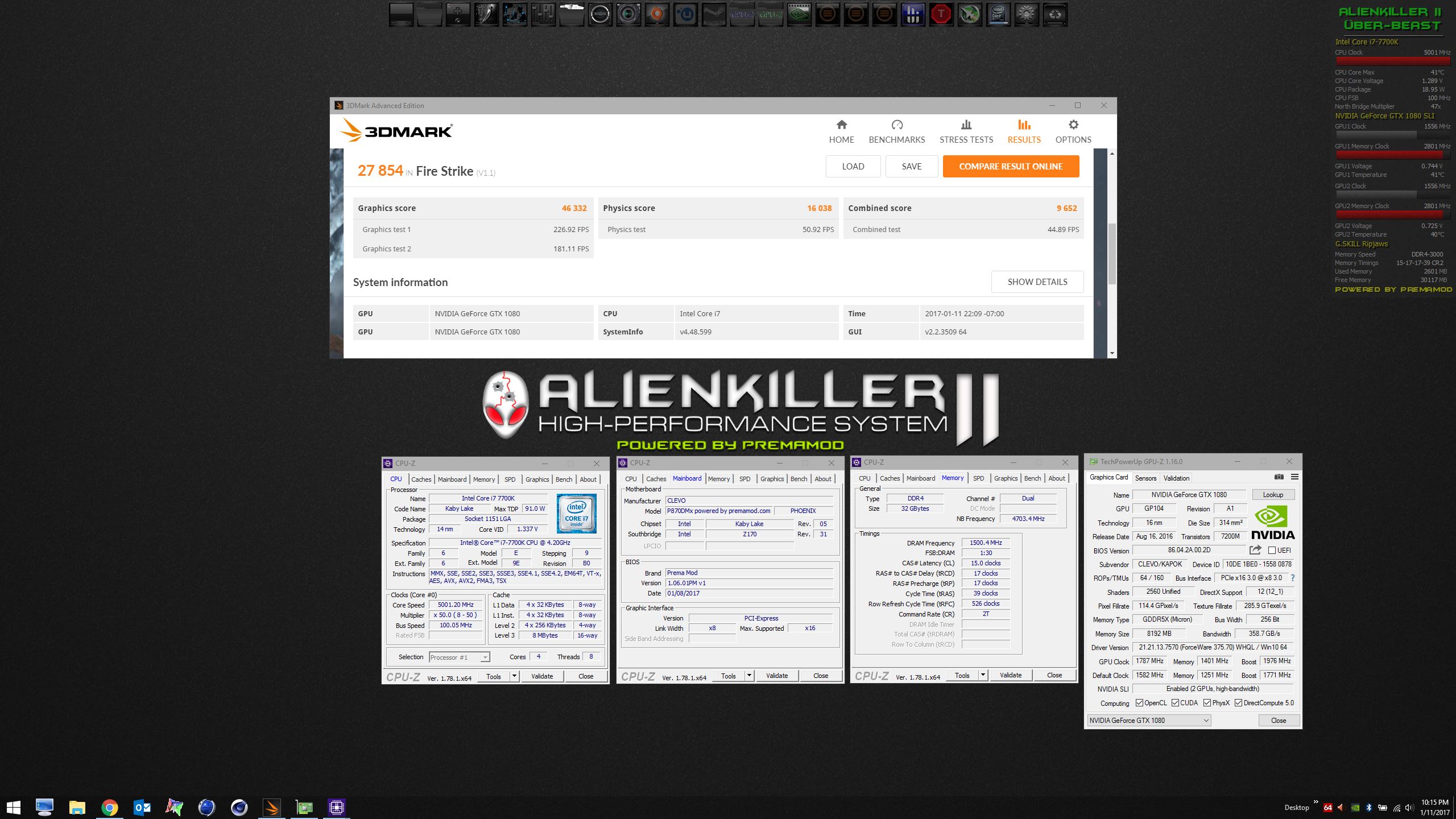
Task: Click SHOW DETAILS for system information
Action: [1037, 282]
